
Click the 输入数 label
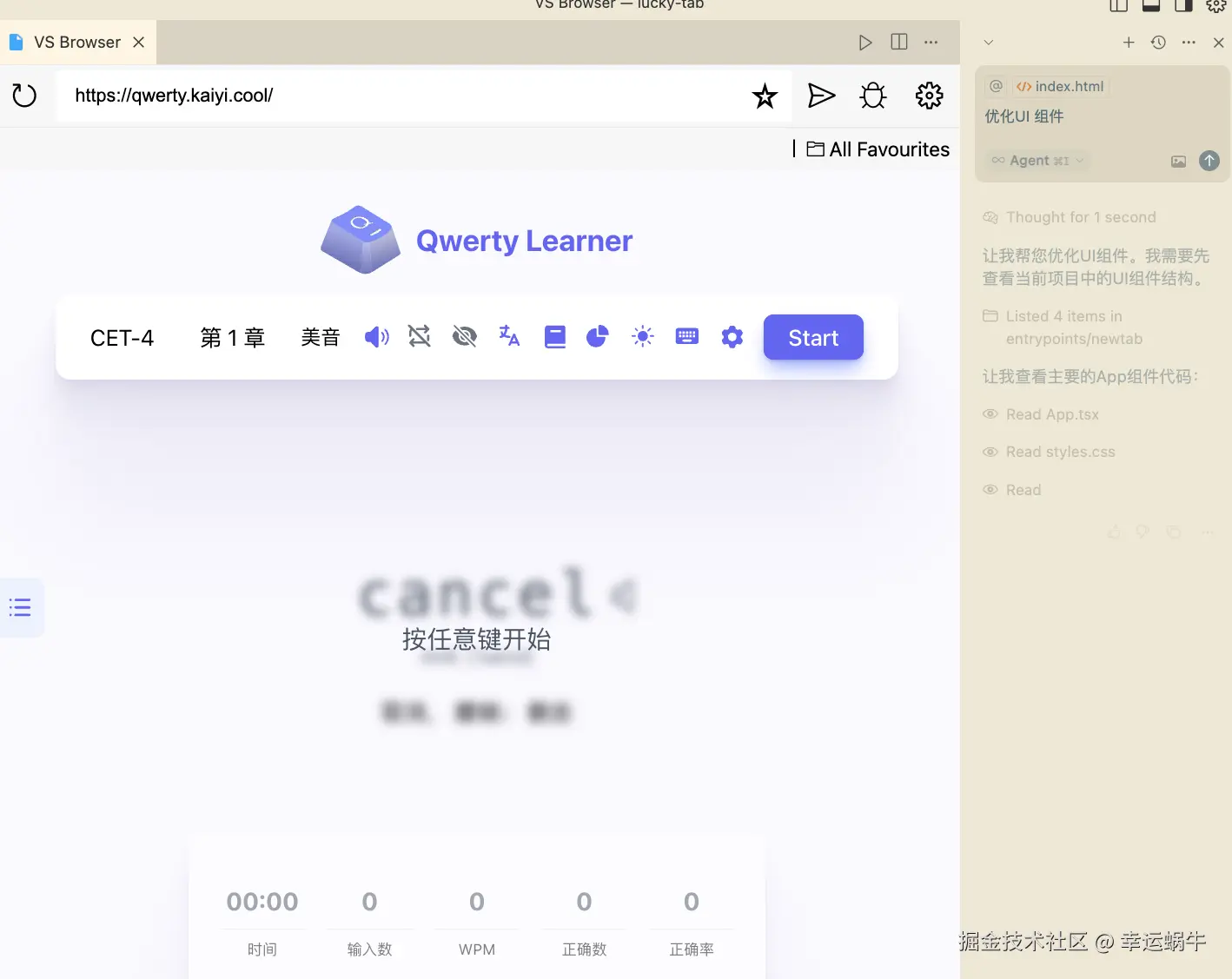(x=369, y=949)
